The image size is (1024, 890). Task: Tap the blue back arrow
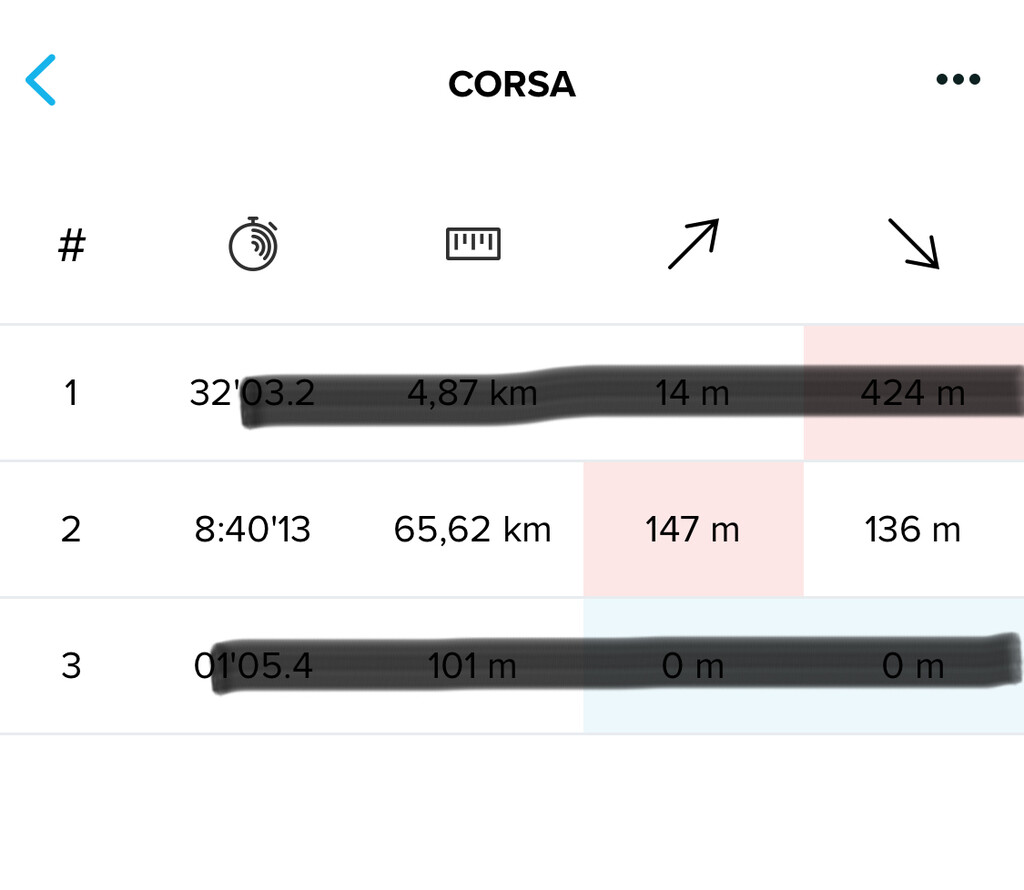41,81
